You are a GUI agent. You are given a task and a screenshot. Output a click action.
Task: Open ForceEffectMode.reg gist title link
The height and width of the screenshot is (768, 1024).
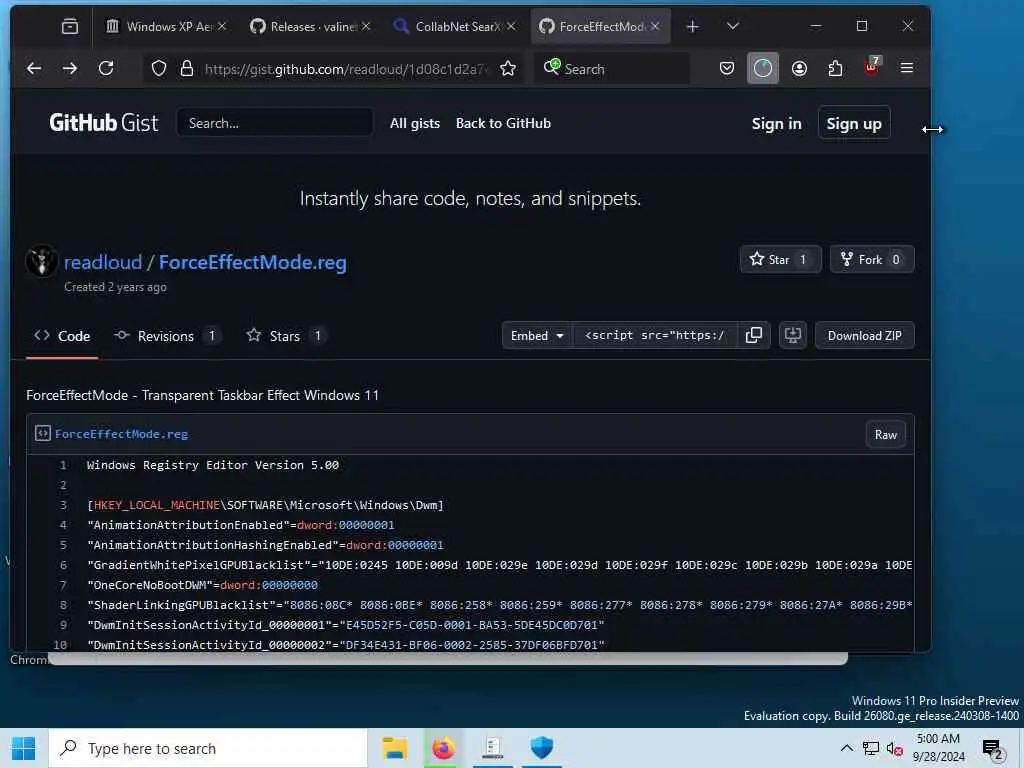coord(253,262)
